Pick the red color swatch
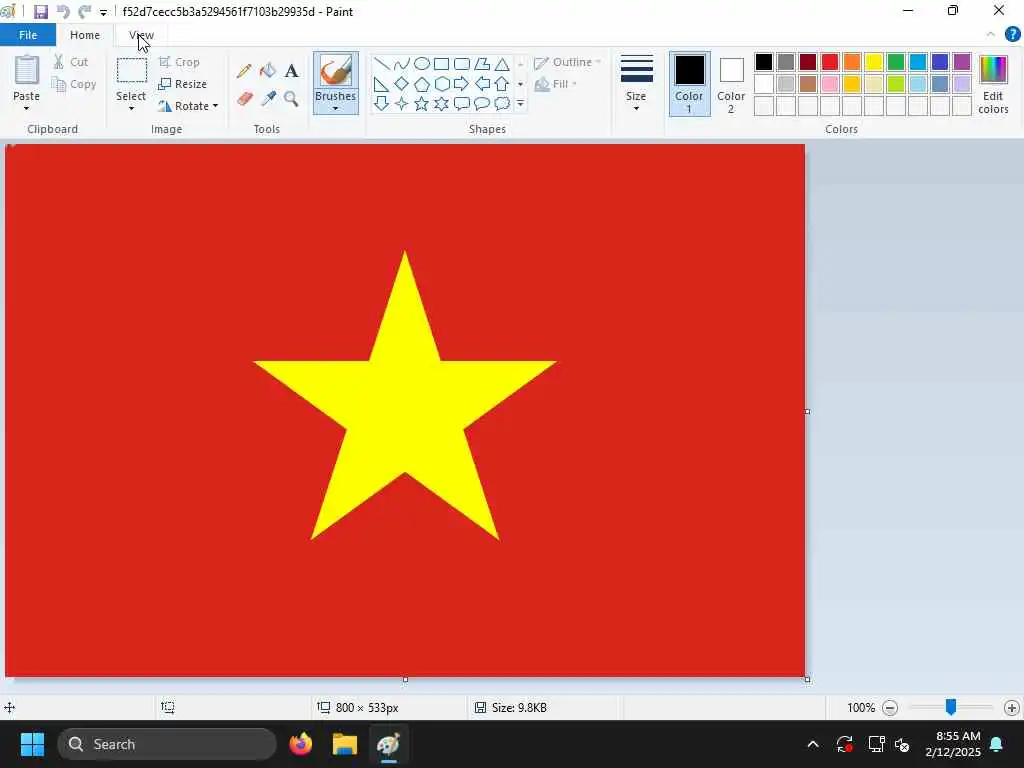 830,62
